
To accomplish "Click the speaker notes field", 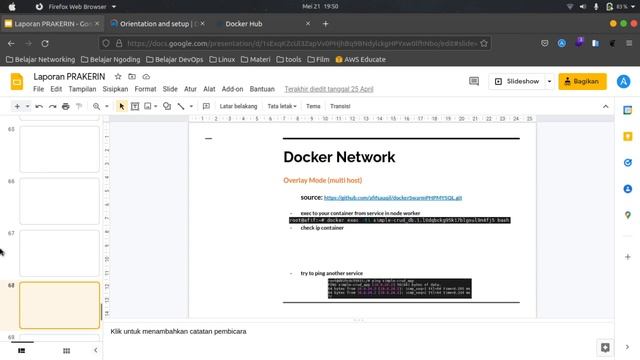I will point(359,331).
